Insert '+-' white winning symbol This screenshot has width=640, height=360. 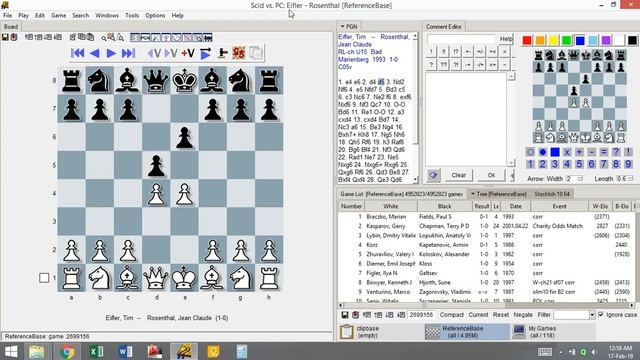coord(468,52)
